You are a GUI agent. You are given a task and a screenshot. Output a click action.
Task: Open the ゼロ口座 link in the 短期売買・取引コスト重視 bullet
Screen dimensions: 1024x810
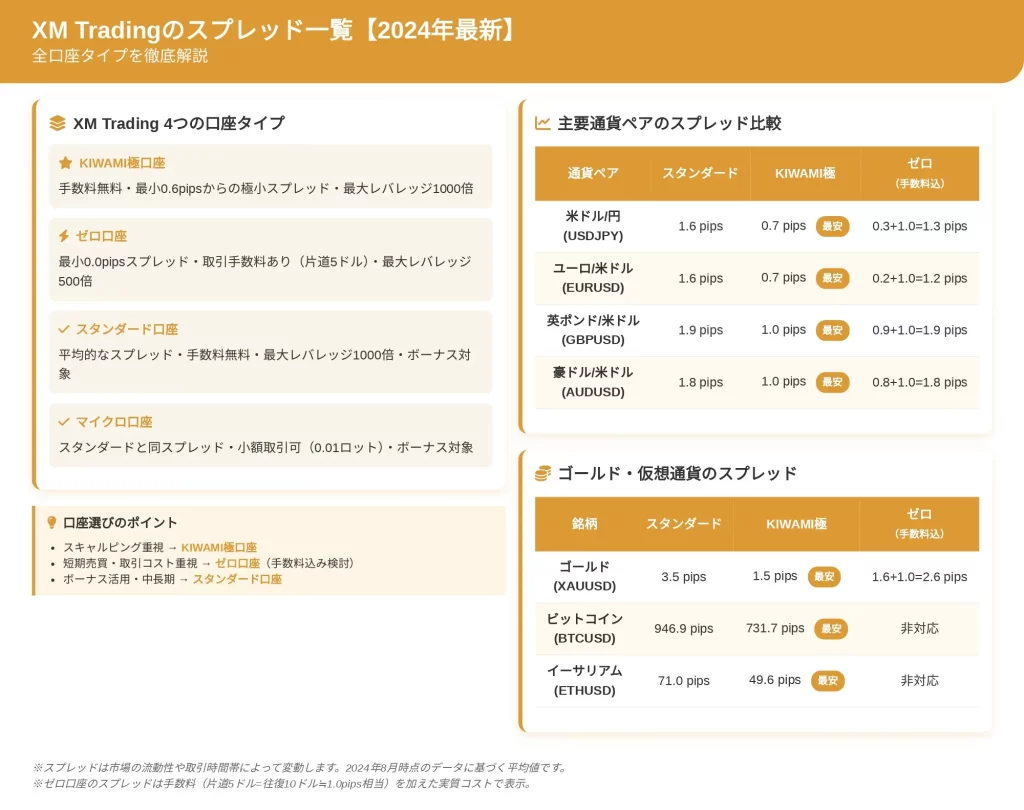click(237, 563)
